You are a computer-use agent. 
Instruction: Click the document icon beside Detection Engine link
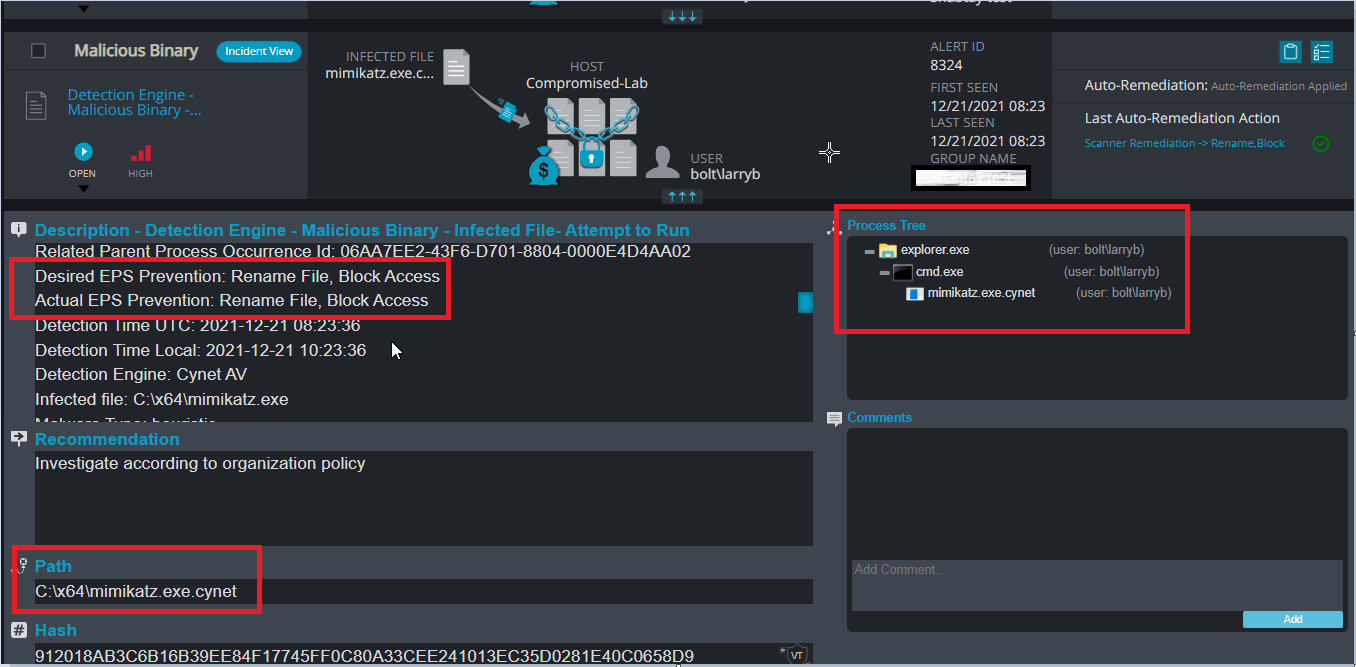pyautogui.click(x=36, y=104)
